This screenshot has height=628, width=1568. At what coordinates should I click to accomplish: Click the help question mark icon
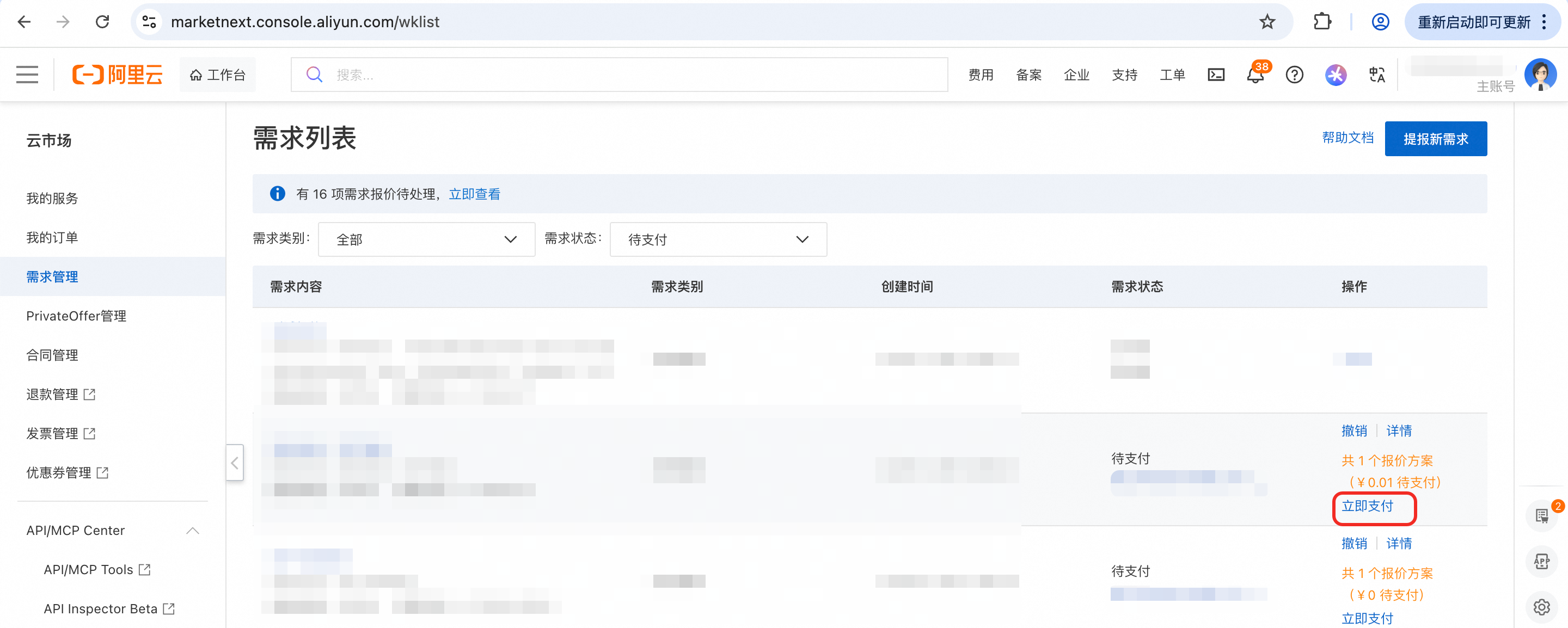(x=1294, y=75)
